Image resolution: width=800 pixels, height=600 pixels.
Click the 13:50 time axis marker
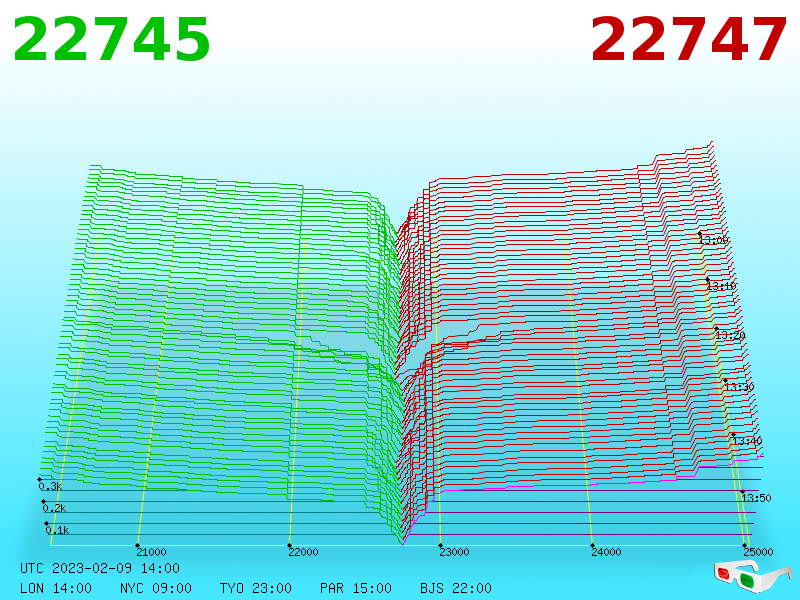[x=757, y=497]
